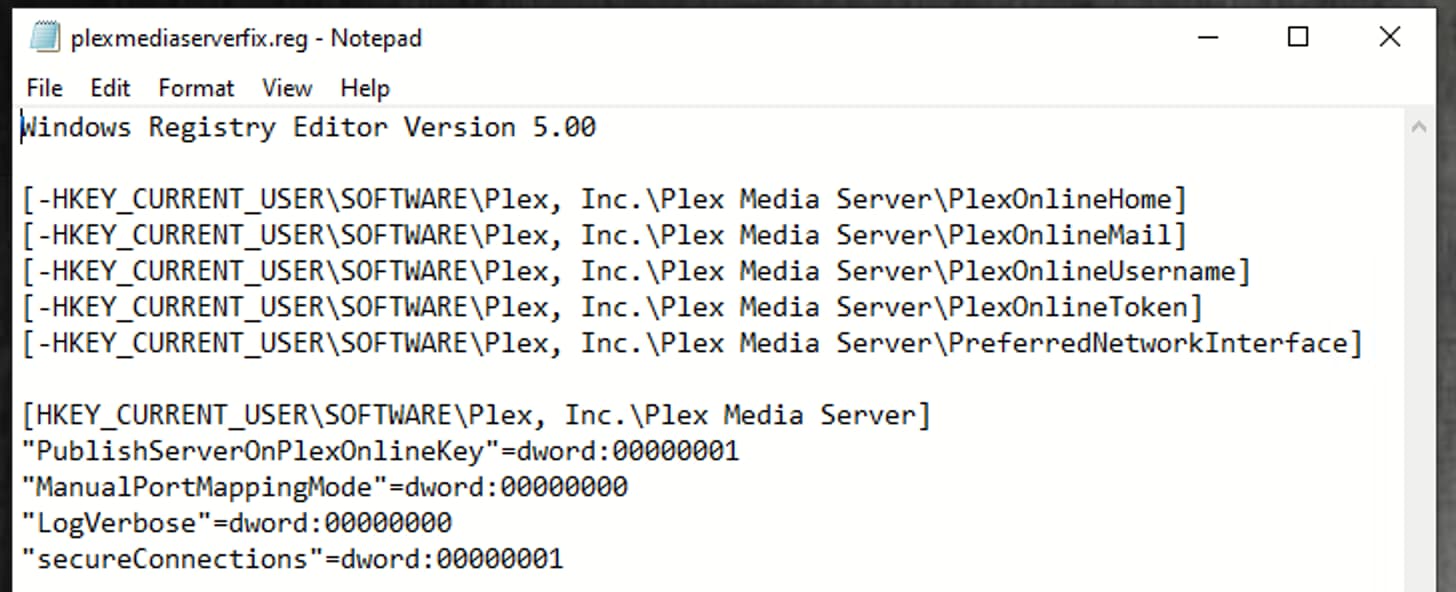Click the scrollbar up arrow

(x=1418, y=127)
